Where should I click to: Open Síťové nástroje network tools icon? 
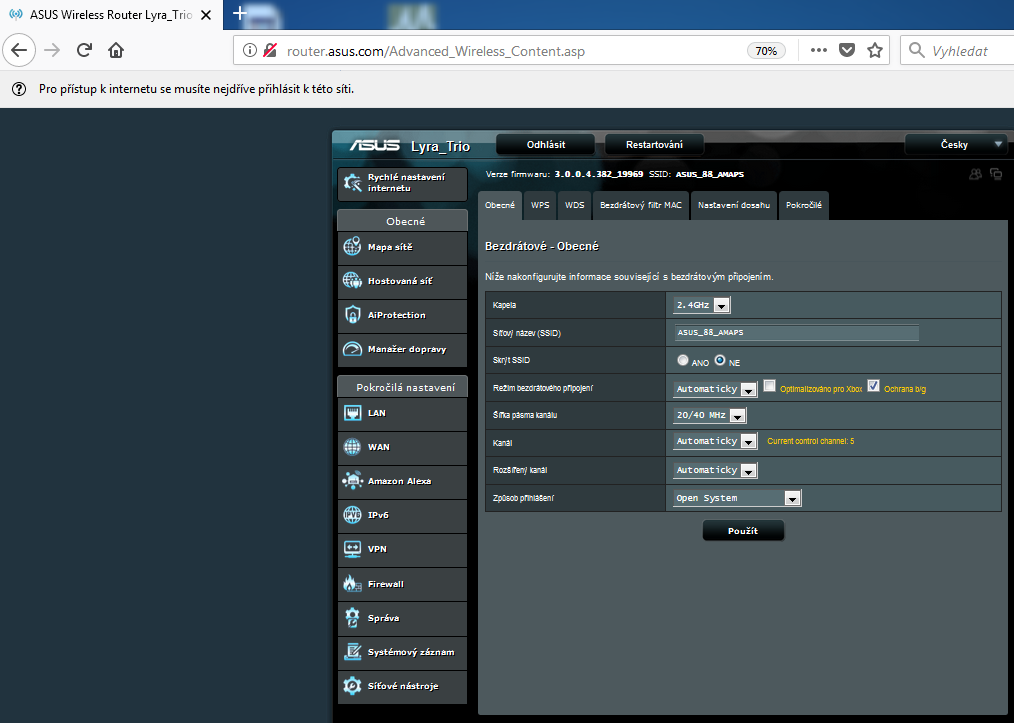[352, 685]
